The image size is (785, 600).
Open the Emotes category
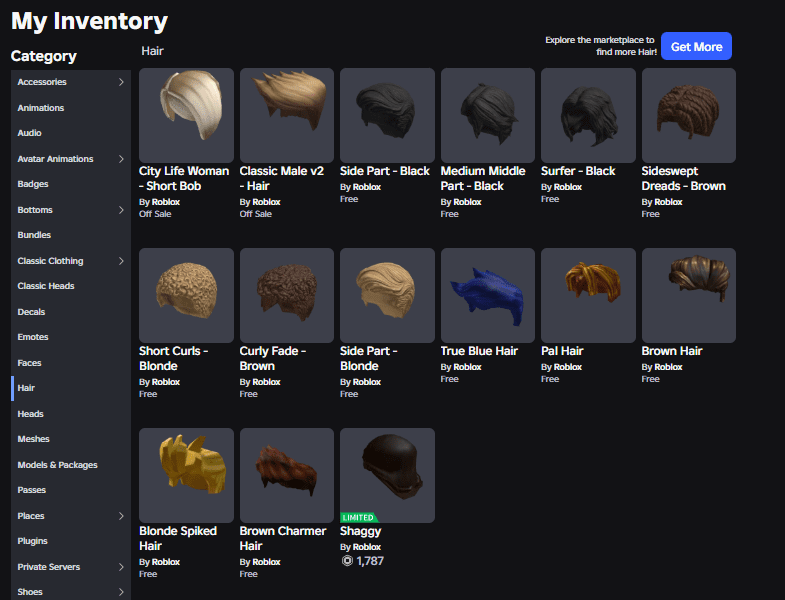tap(33, 337)
